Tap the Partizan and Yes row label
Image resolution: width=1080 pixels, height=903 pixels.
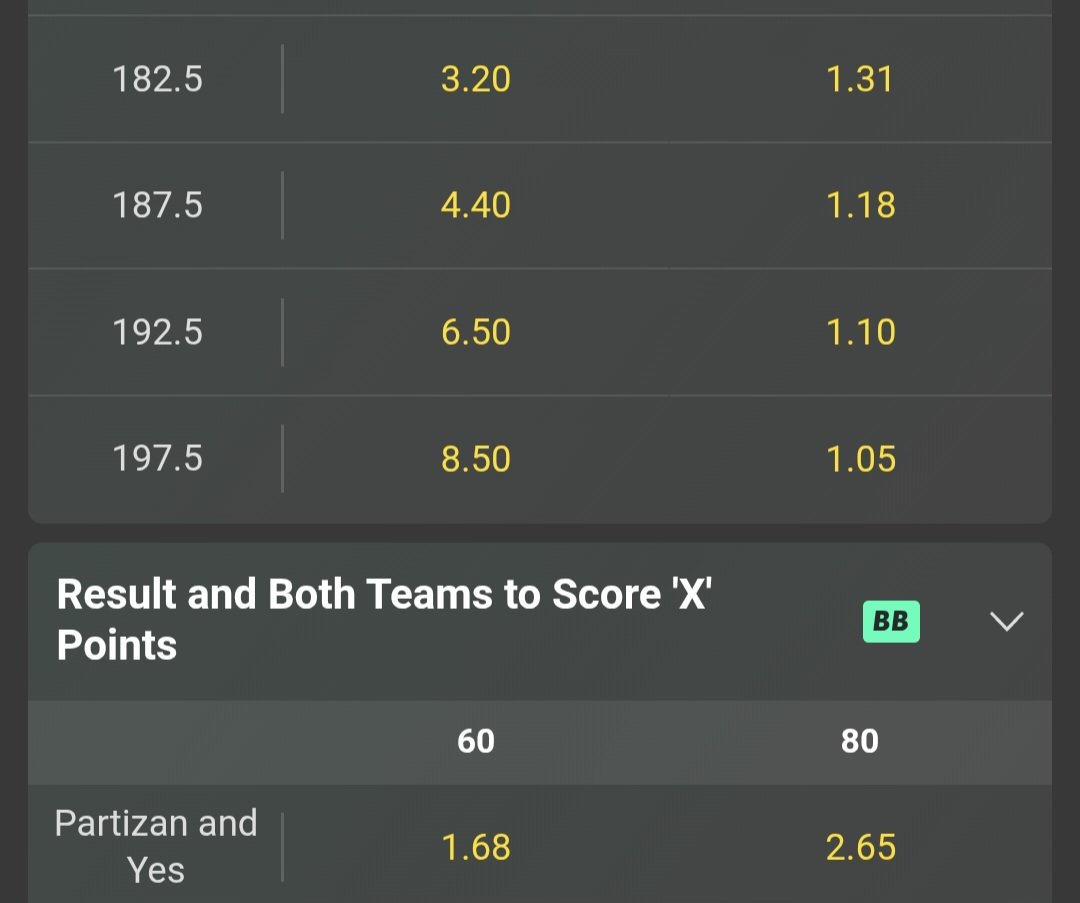click(156, 846)
